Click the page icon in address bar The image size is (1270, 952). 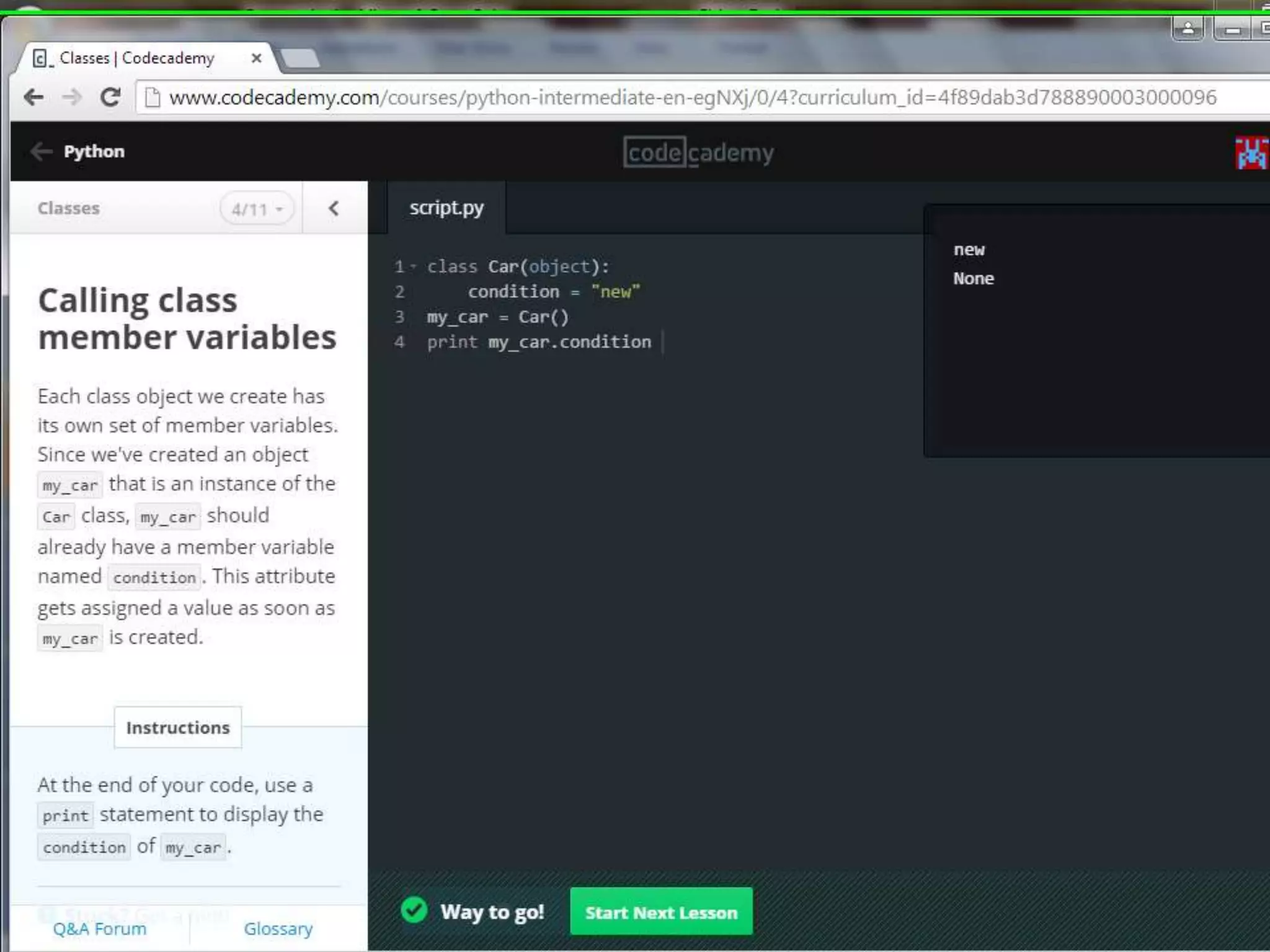click(x=152, y=97)
